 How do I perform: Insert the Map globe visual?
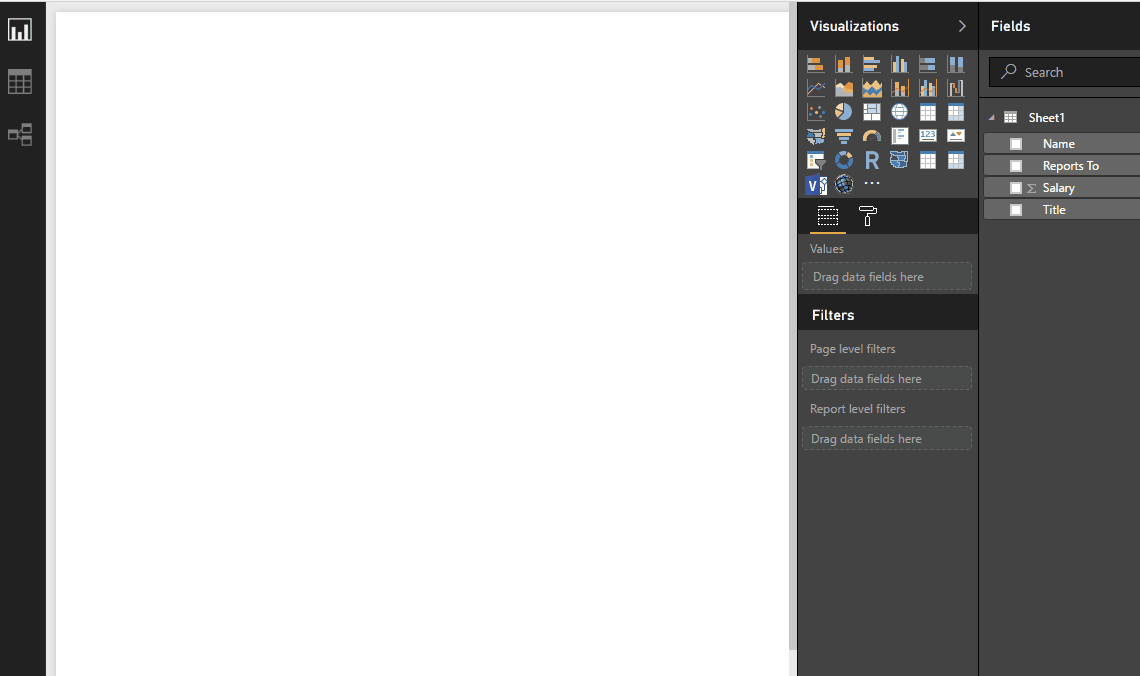click(x=899, y=112)
